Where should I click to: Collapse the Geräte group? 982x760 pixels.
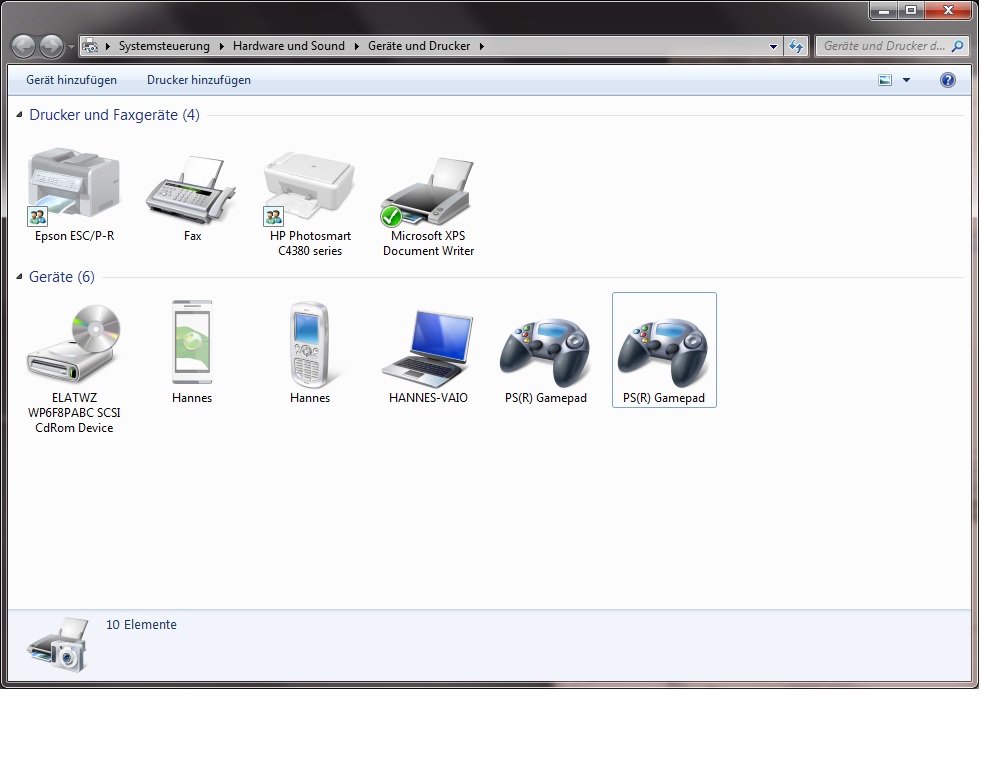coord(19,277)
